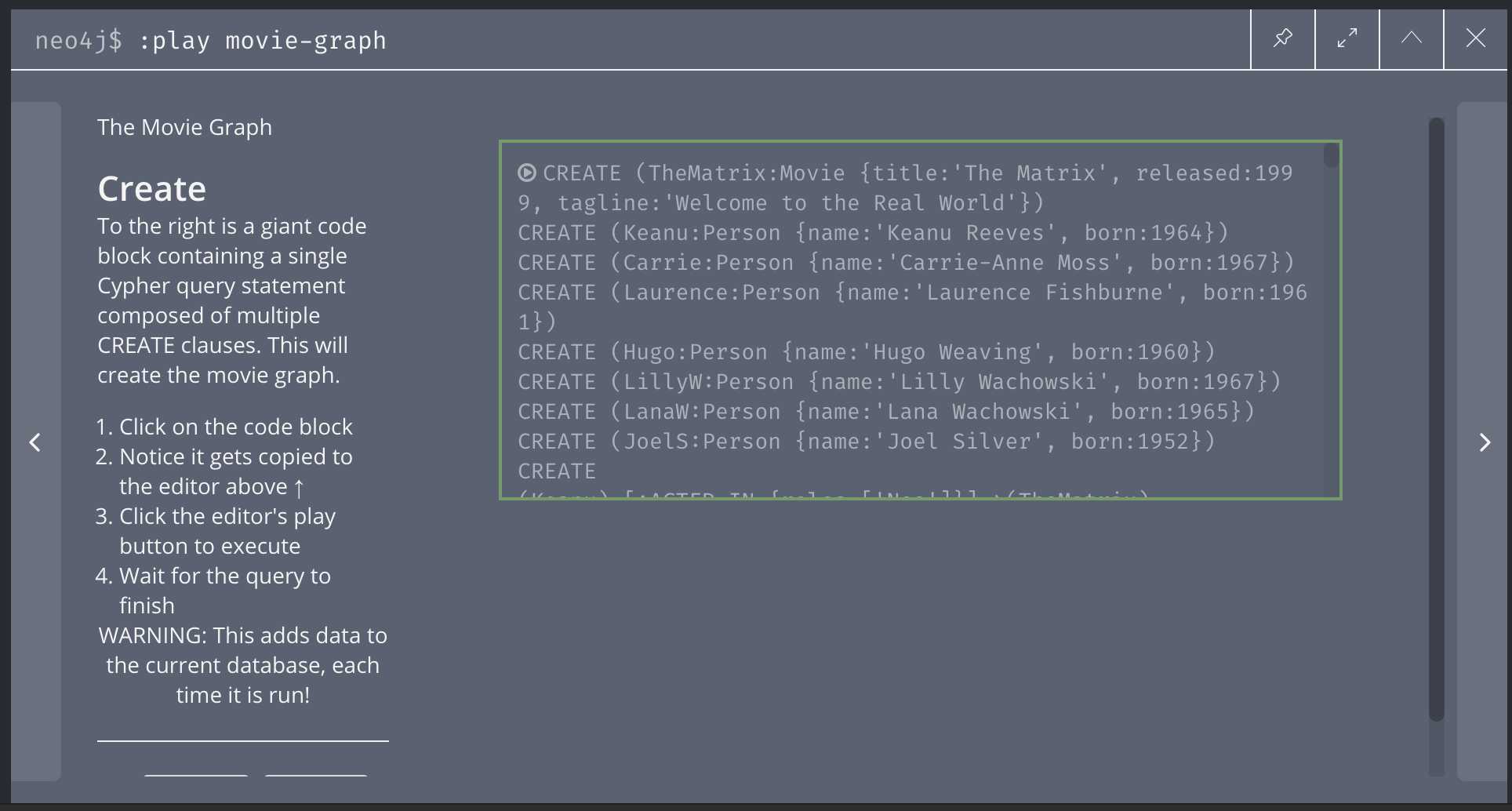Close the movie-graph frame
The width and height of the screenshot is (1512, 811).
pyautogui.click(x=1476, y=38)
